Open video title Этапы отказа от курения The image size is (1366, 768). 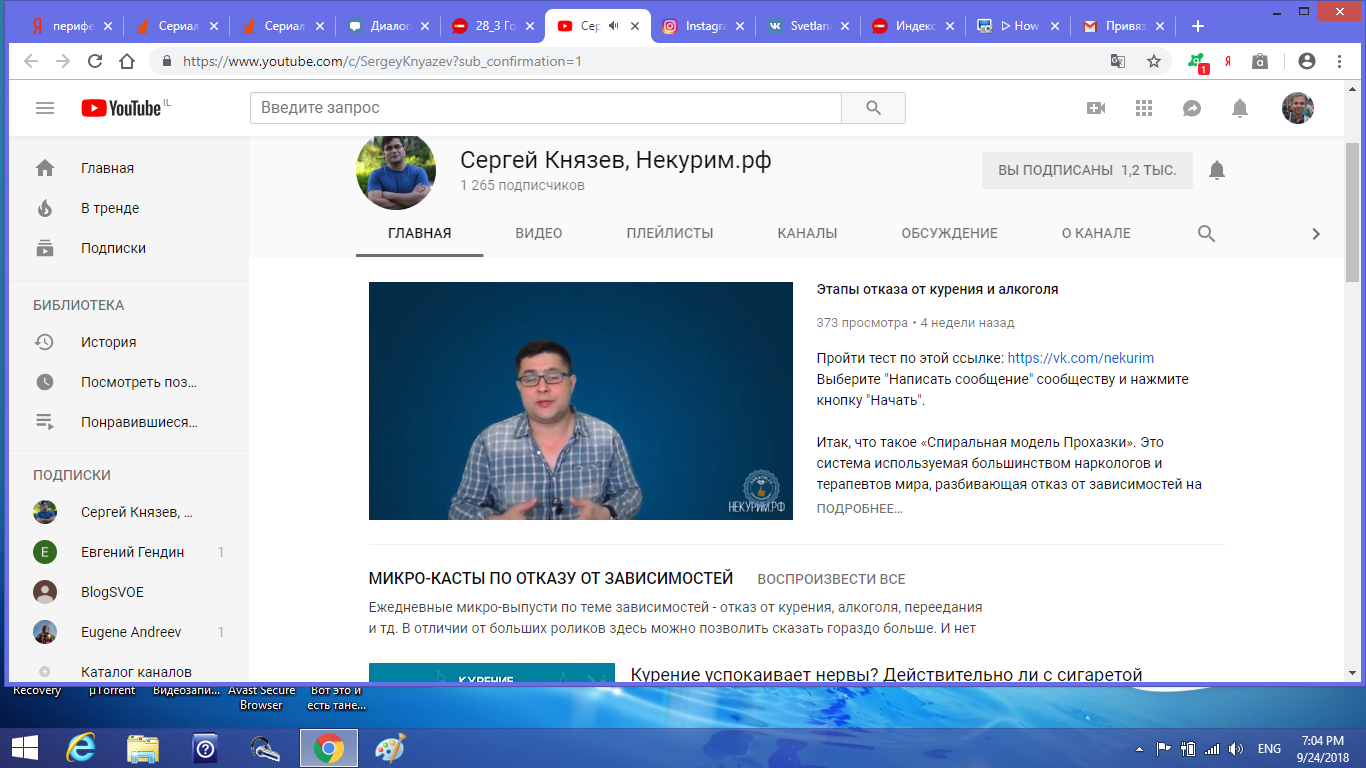(x=937, y=289)
